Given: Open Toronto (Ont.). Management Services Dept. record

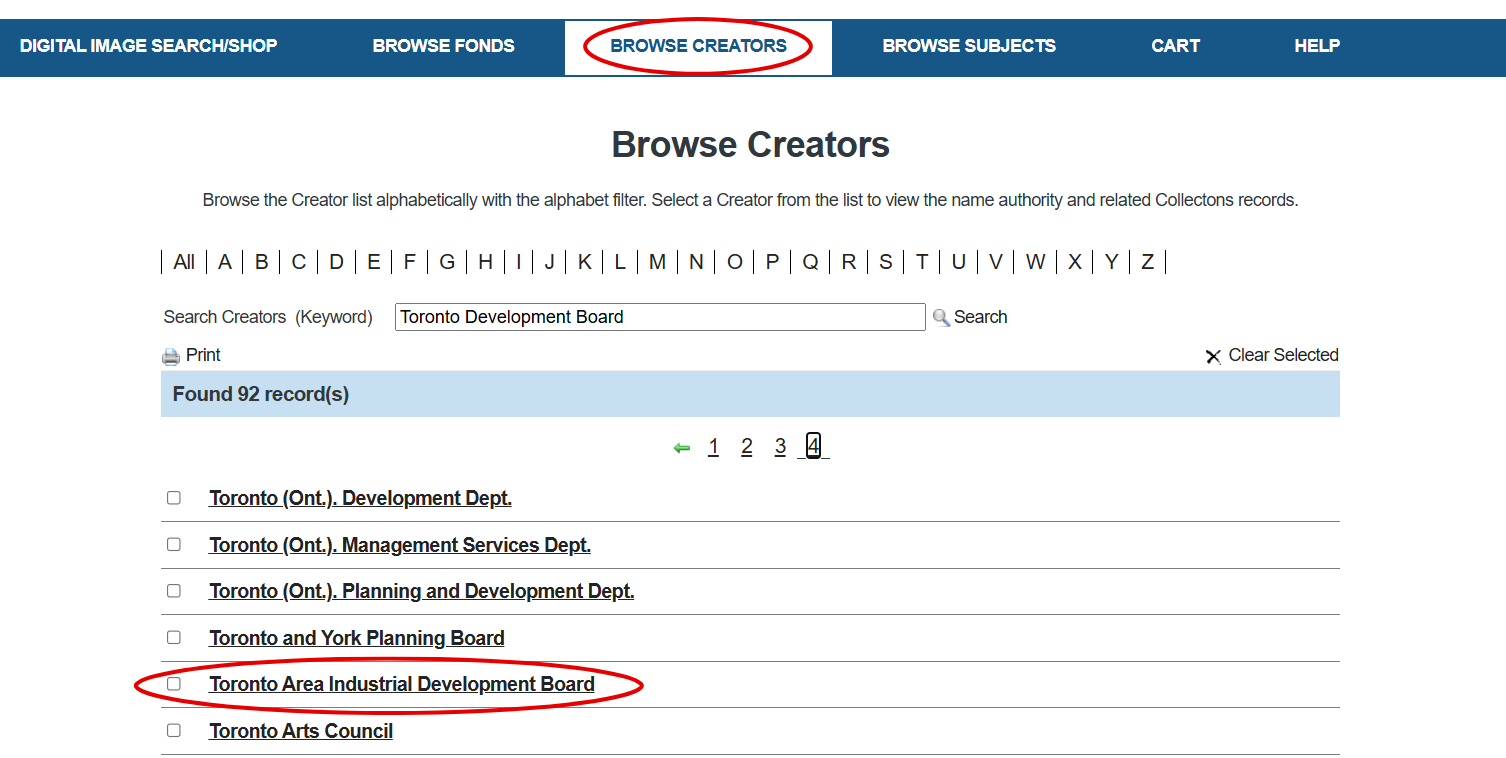Looking at the screenshot, I should (400, 545).
